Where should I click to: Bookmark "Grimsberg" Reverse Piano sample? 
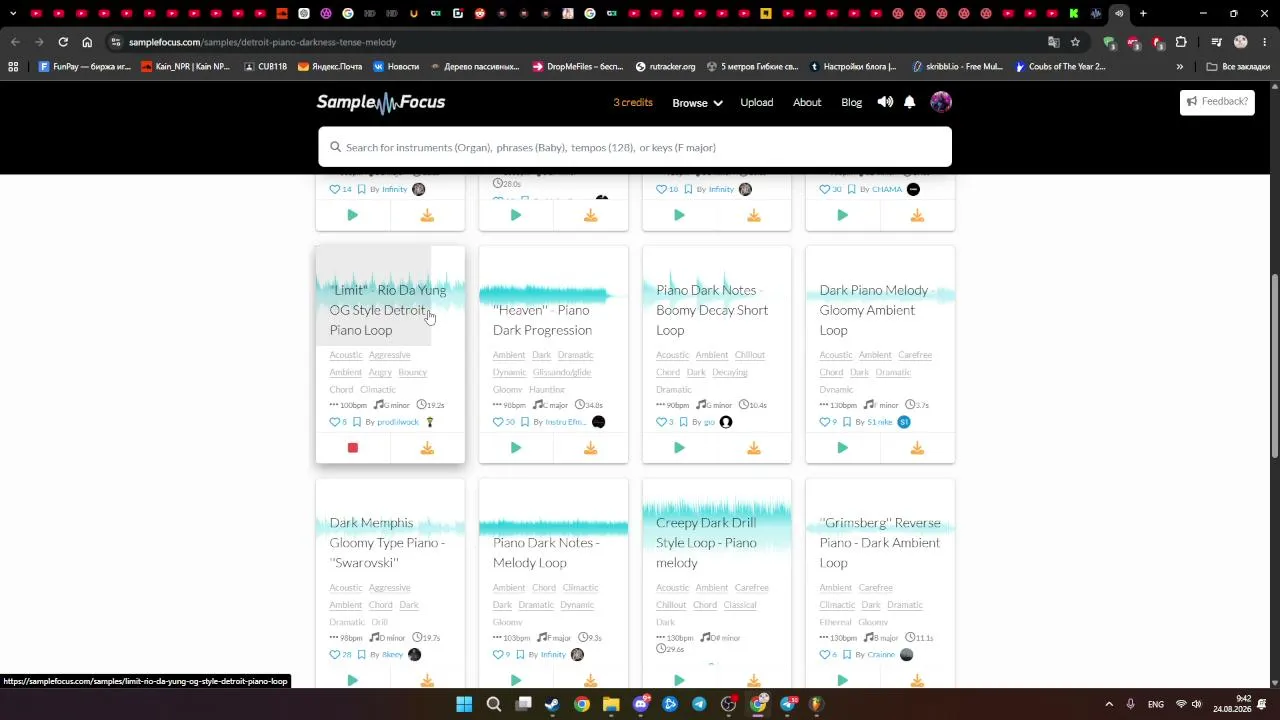846,655
